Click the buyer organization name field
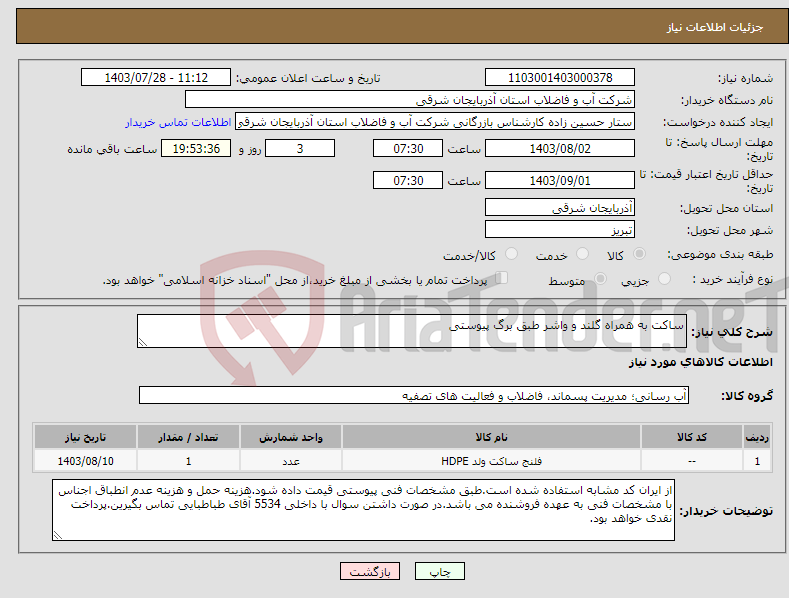This screenshot has height=598, width=789. tap(410, 100)
